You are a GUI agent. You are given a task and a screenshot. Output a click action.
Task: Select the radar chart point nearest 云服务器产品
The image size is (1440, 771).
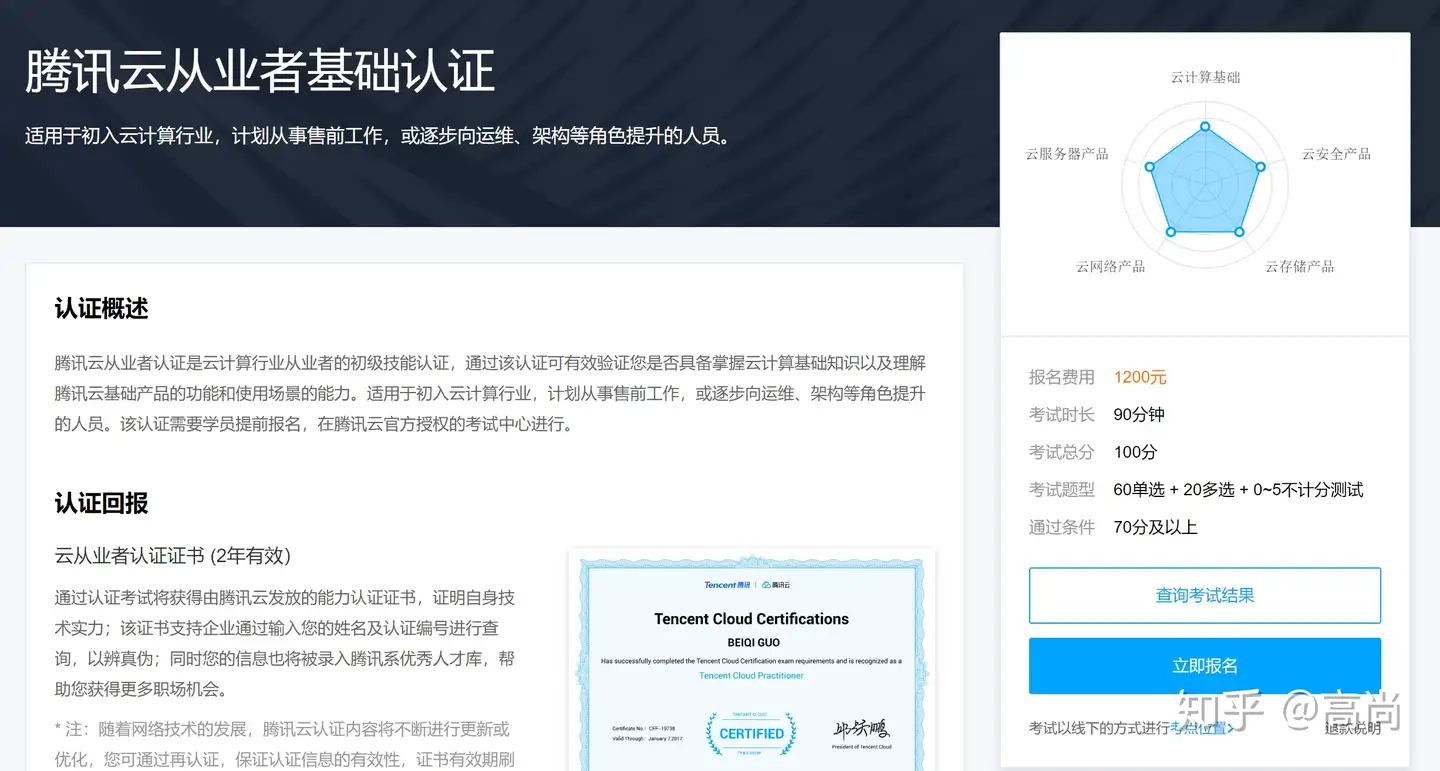pyautogui.click(x=1150, y=167)
